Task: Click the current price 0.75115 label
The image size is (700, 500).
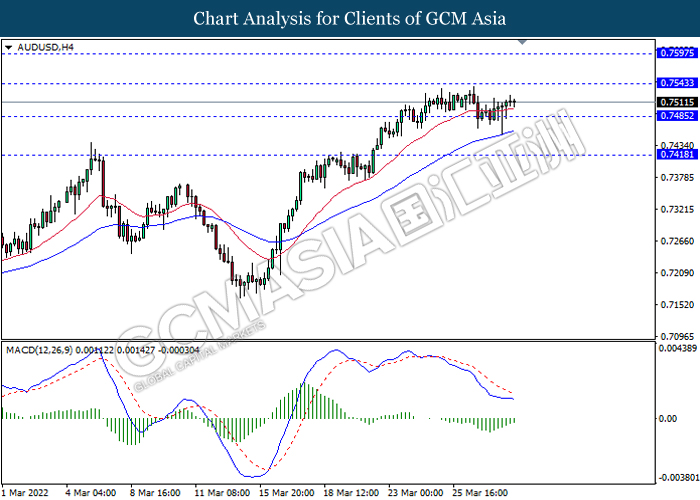Action: click(x=677, y=102)
